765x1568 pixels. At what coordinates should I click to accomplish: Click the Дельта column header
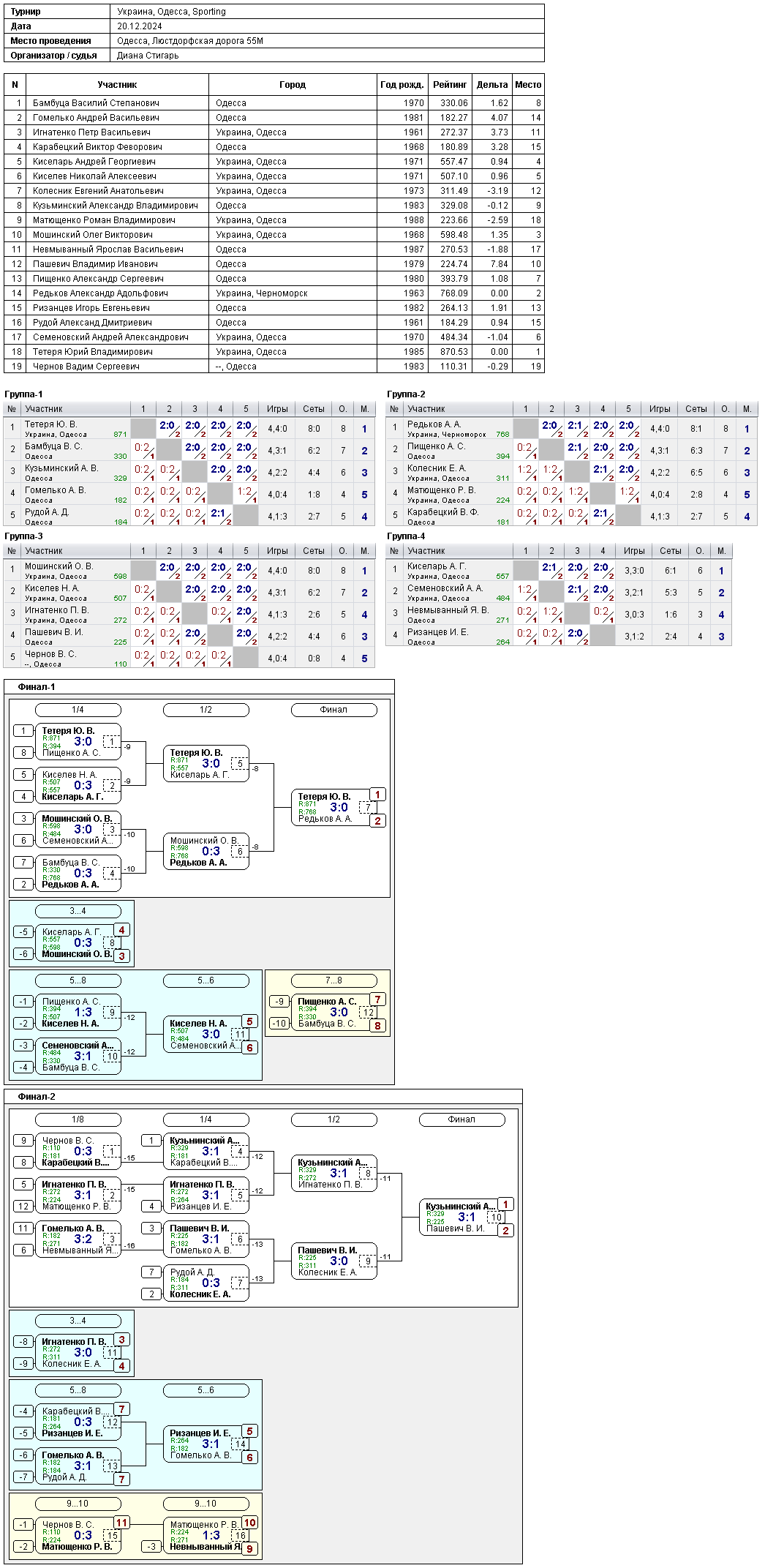[492, 85]
